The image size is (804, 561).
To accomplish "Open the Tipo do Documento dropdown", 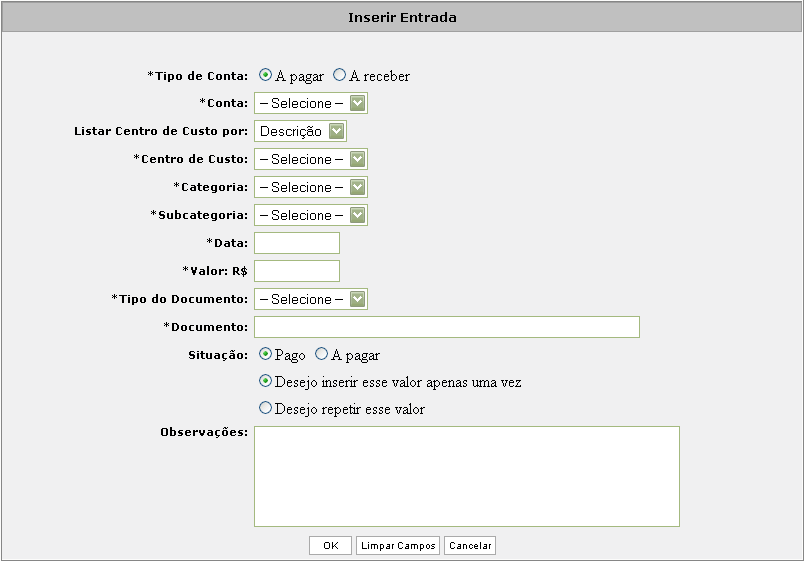I will tap(311, 299).
